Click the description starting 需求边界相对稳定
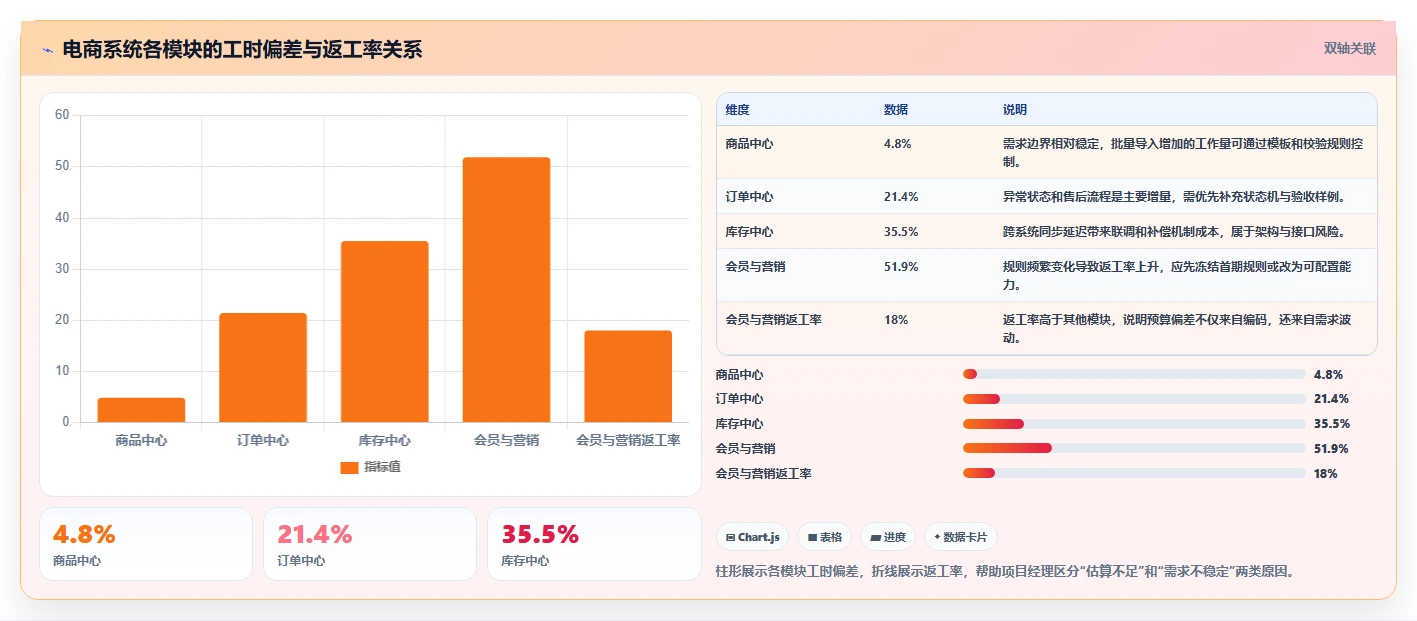 (x=1183, y=152)
